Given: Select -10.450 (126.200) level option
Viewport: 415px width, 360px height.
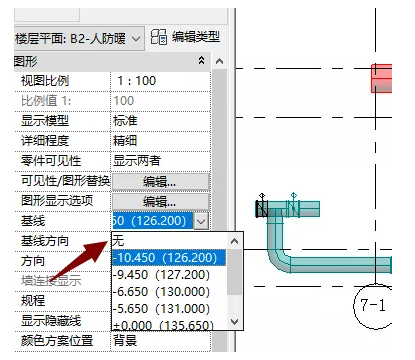Looking at the screenshot, I should (169, 257).
